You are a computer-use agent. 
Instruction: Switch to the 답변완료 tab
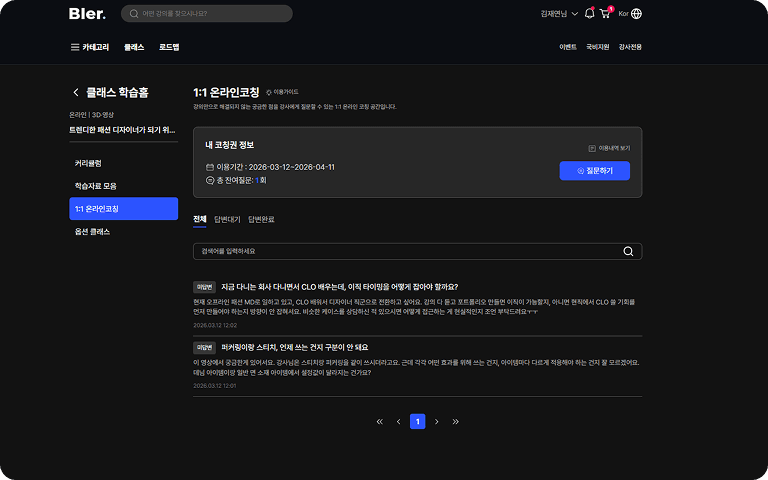pyautogui.click(x=261, y=220)
